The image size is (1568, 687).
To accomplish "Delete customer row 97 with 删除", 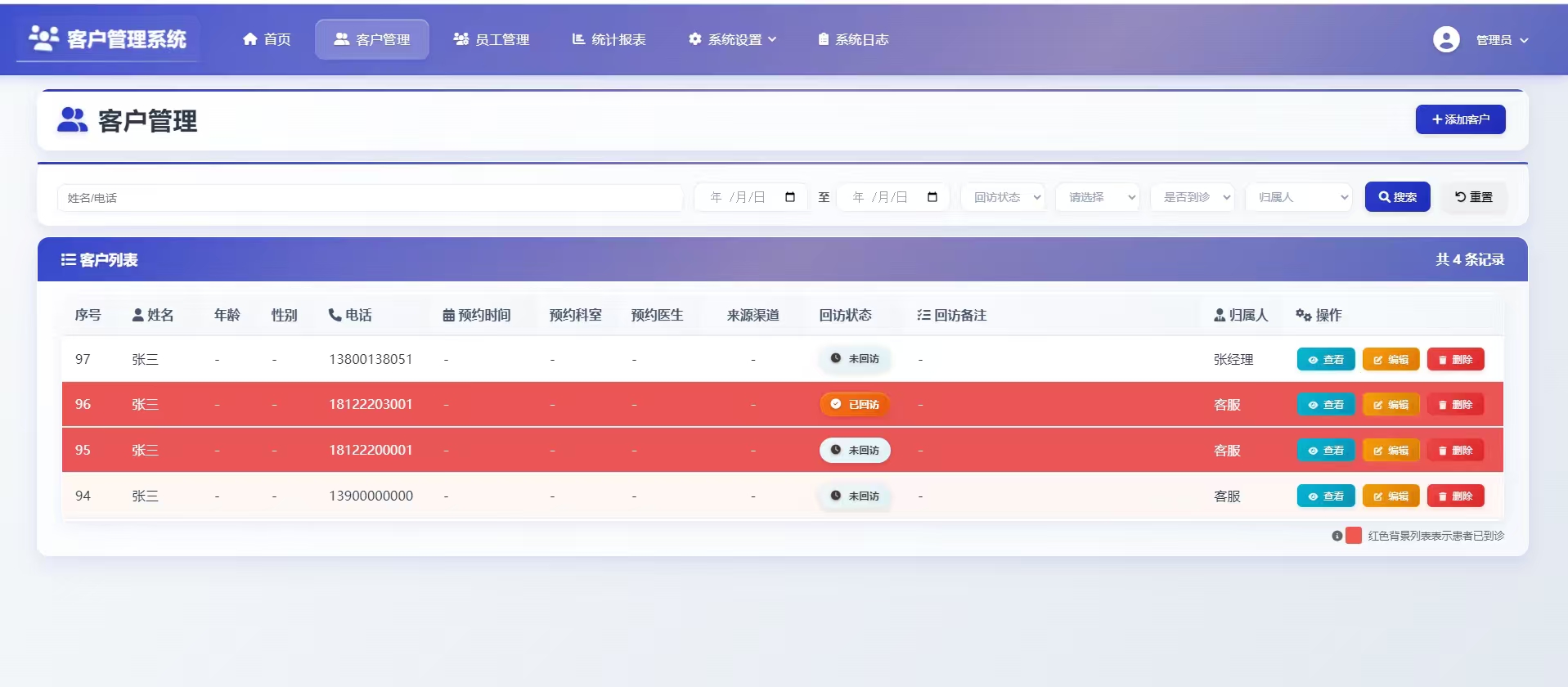I will coord(1456,360).
